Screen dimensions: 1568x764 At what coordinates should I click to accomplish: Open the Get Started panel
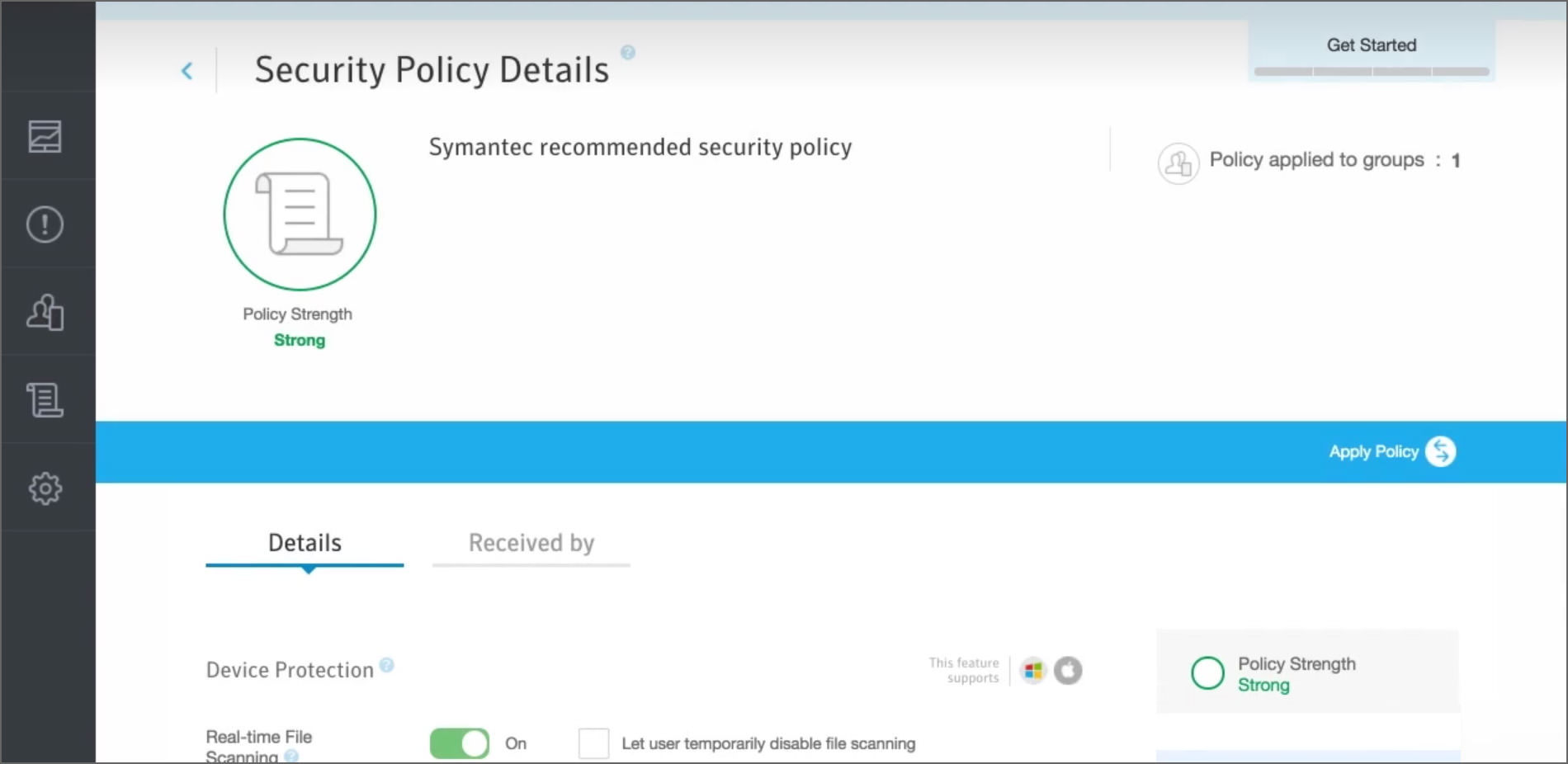[x=1372, y=45]
